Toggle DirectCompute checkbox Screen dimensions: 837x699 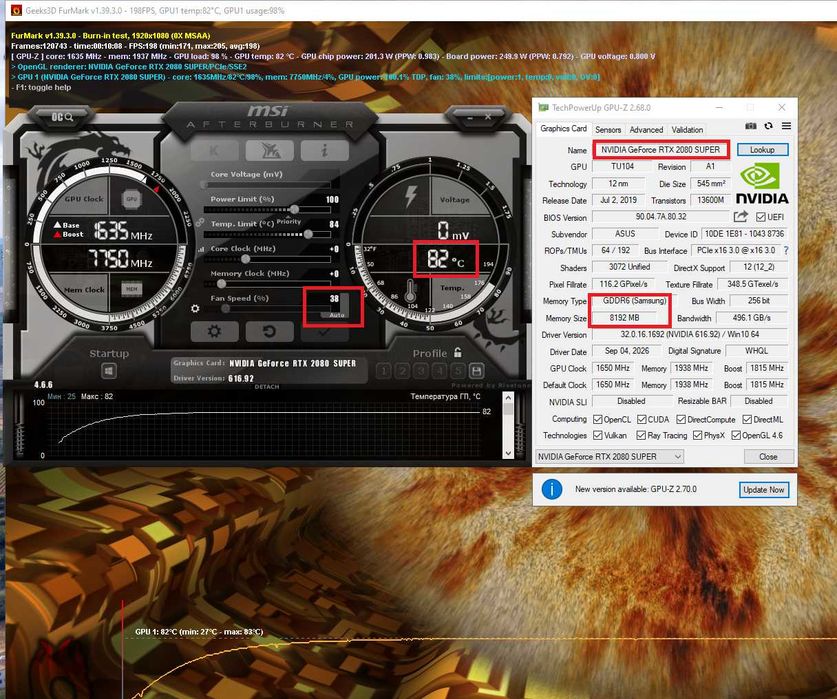click(x=681, y=419)
